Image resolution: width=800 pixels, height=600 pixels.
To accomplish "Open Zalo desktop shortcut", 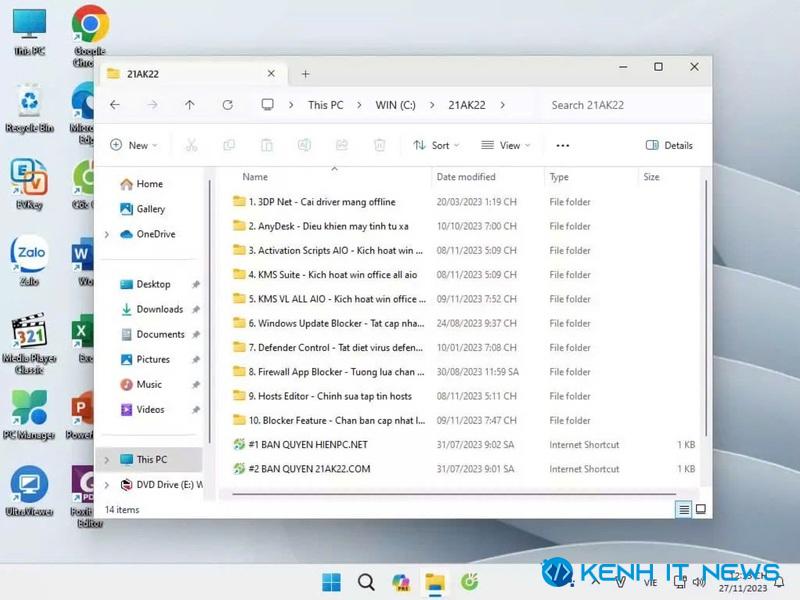I will point(29,261).
